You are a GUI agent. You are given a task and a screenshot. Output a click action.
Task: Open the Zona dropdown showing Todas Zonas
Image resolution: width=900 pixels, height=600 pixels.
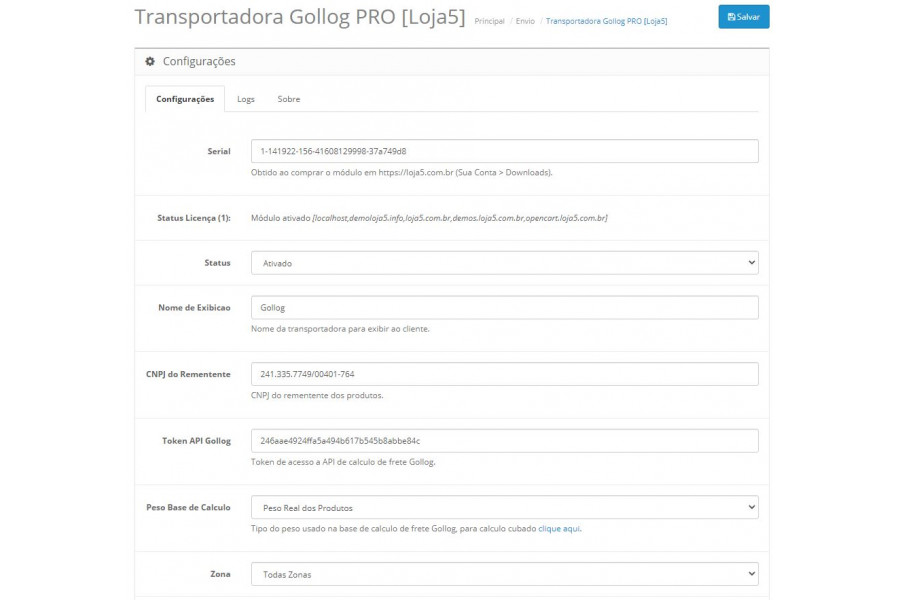point(505,574)
